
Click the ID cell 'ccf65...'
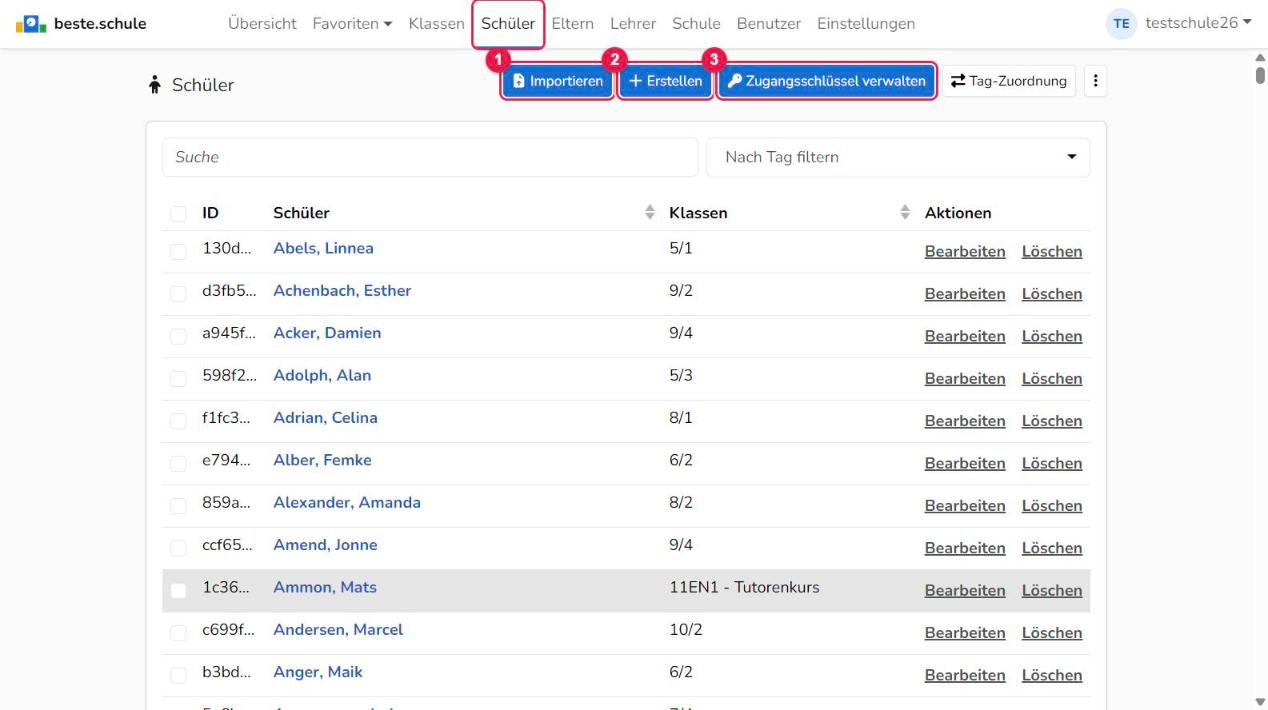[x=227, y=545]
